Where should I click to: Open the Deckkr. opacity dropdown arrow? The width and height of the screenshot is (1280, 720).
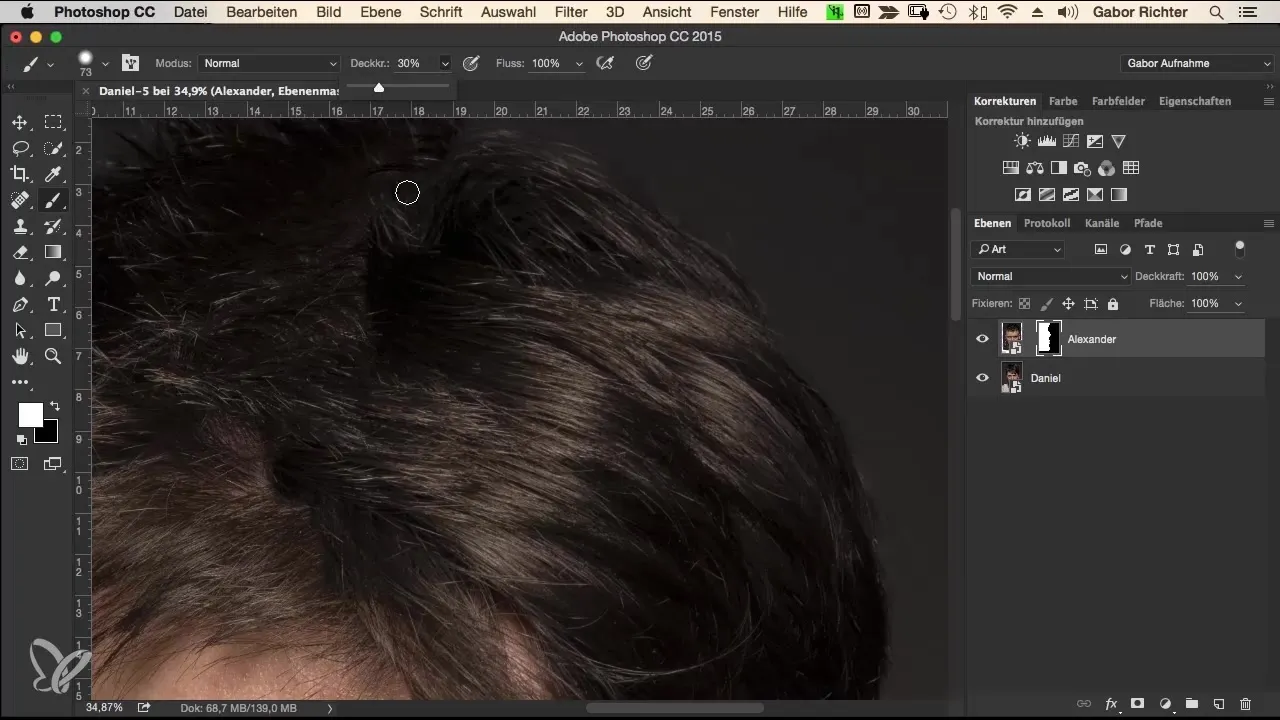(x=445, y=63)
